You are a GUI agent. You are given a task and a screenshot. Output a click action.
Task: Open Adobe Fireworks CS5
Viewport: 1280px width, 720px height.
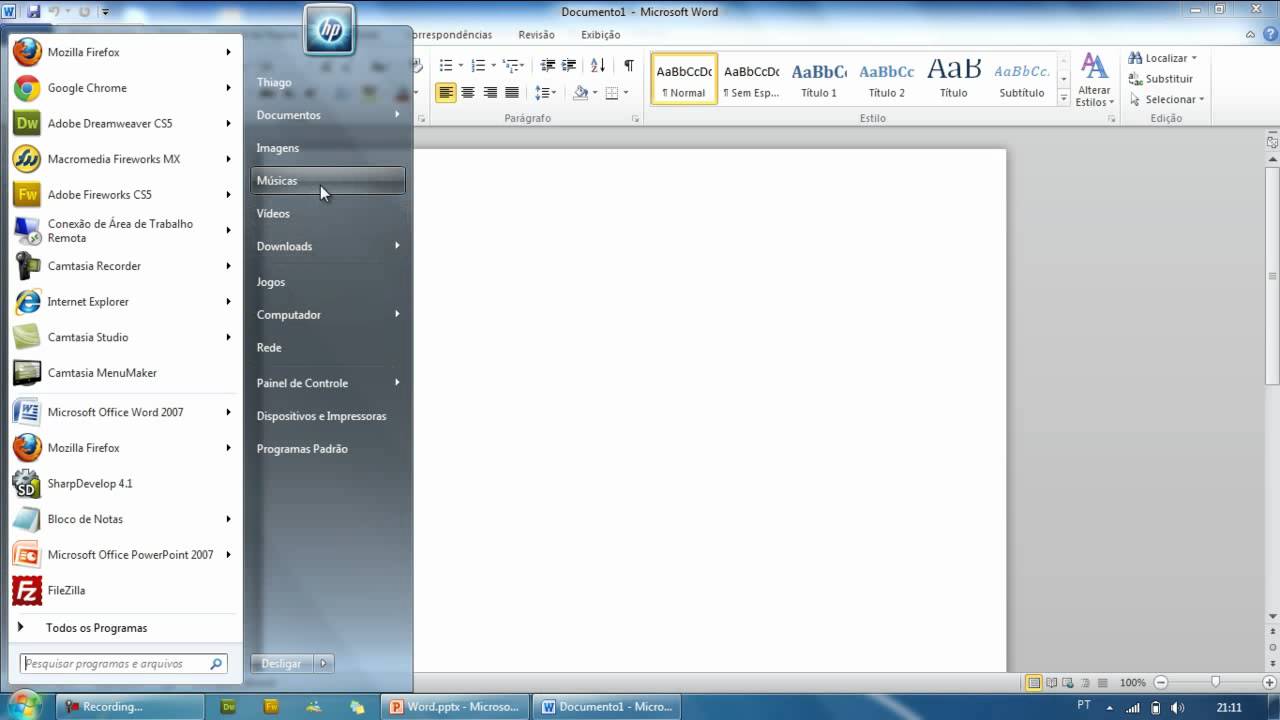[x=124, y=194]
